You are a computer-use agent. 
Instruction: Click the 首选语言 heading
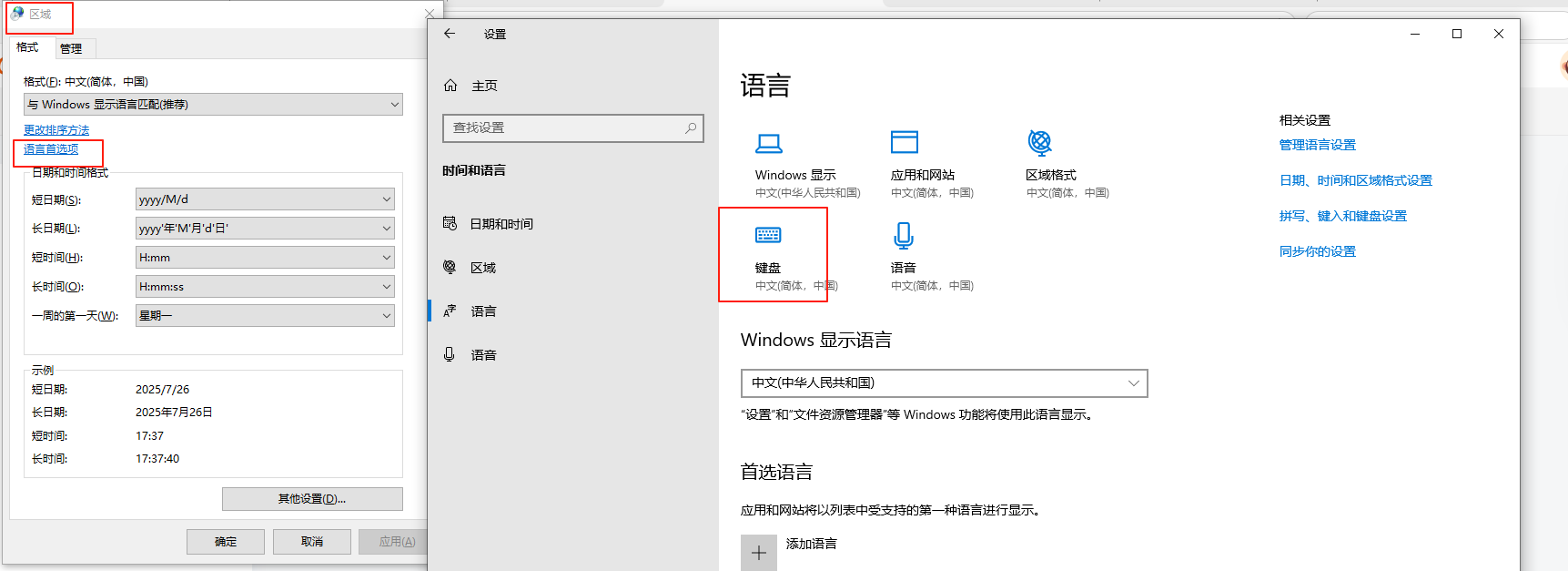776,472
